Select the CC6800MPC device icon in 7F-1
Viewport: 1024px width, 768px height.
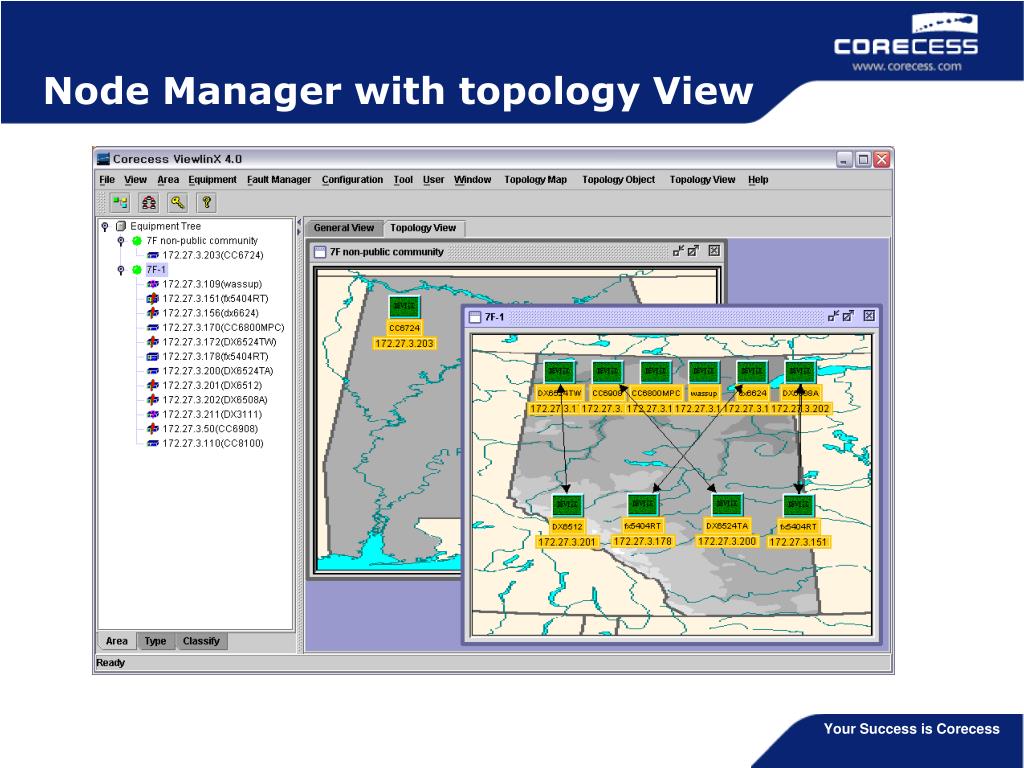coord(656,372)
